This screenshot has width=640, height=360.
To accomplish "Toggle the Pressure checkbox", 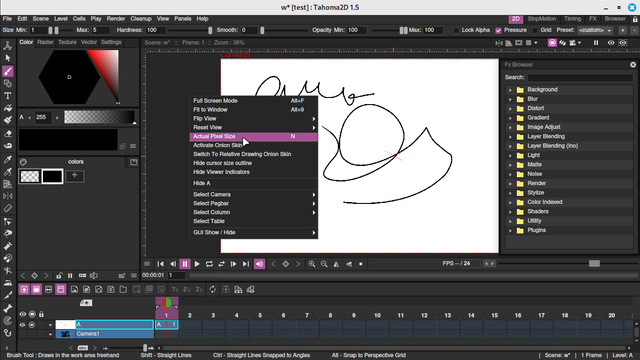I will [x=498, y=30].
